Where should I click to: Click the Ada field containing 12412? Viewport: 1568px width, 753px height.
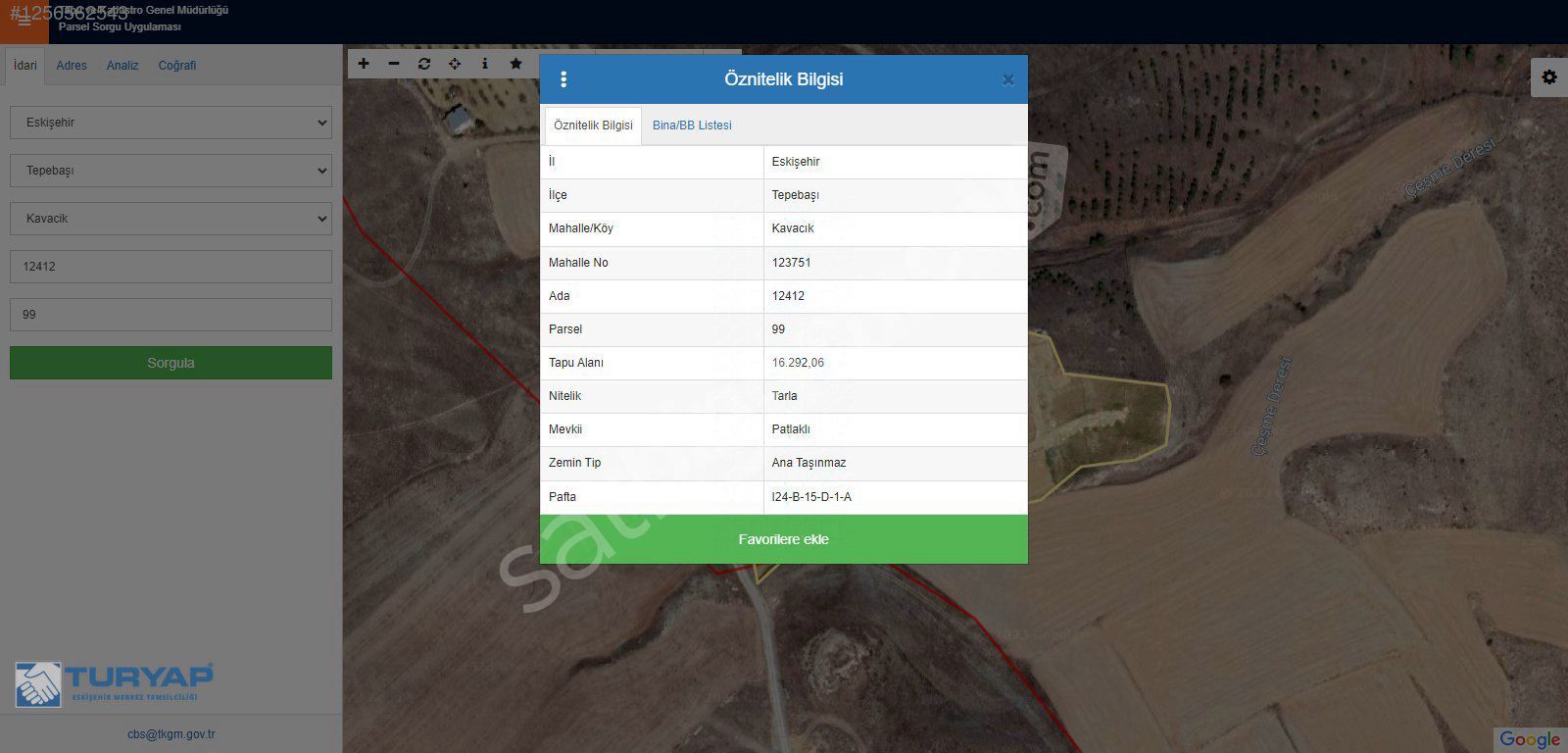coord(171,267)
